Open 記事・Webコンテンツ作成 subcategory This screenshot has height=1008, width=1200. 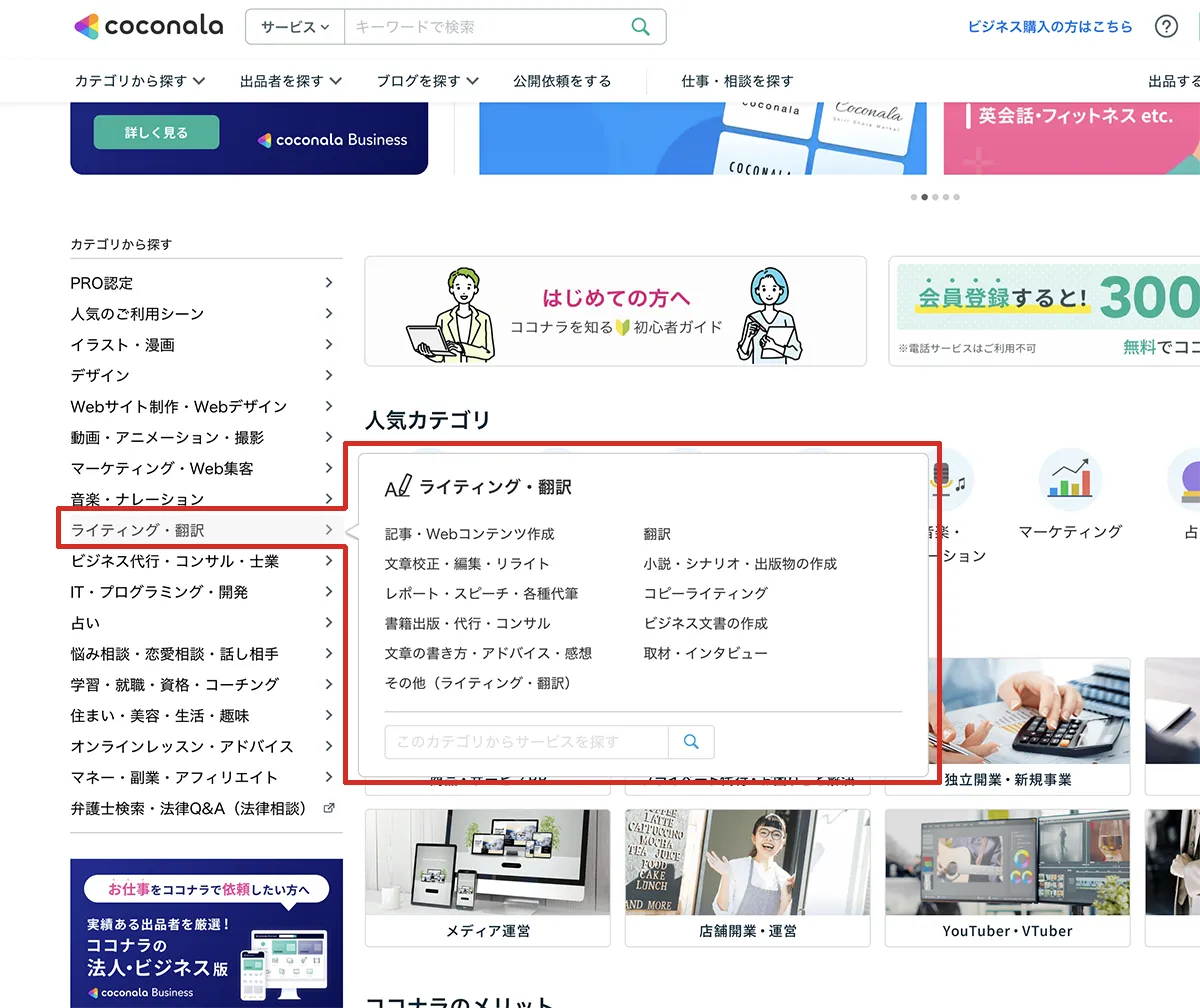(x=469, y=534)
